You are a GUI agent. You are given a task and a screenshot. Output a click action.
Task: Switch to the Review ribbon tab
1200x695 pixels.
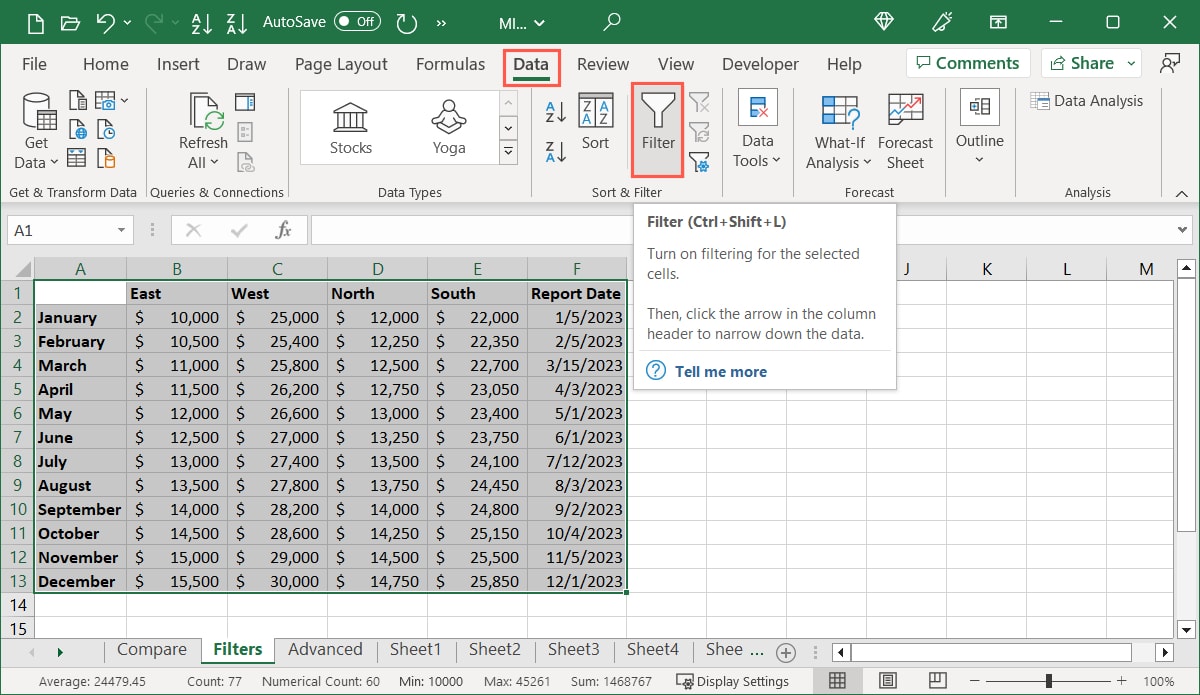click(x=602, y=64)
